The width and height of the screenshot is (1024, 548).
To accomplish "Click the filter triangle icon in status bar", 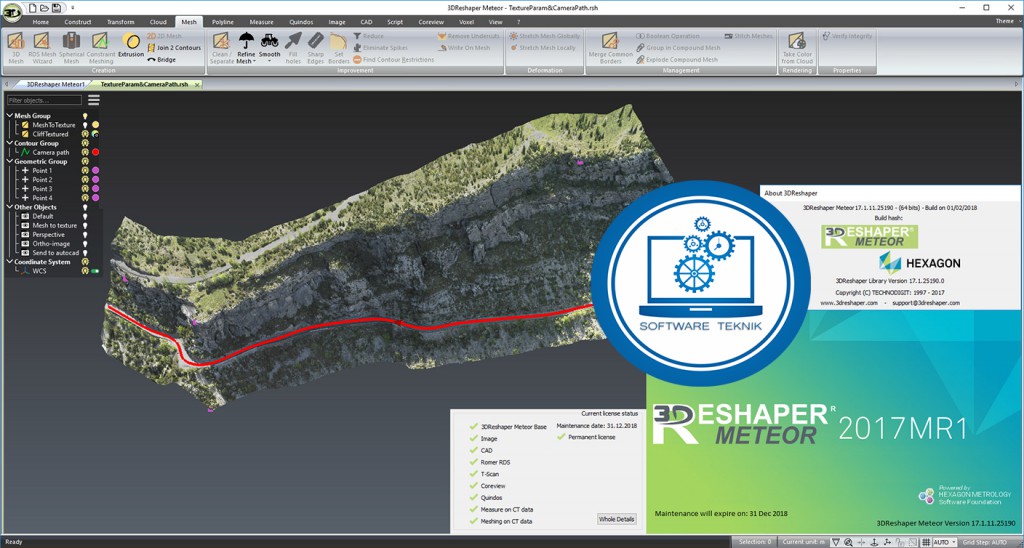I will [x=835, y=542].
